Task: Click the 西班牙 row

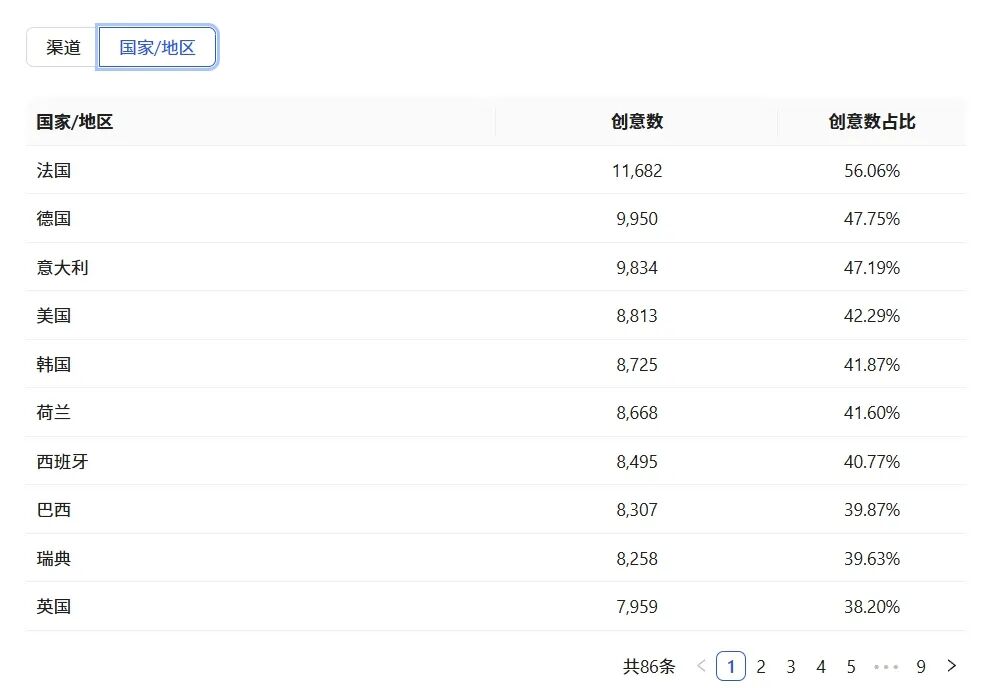Action: click(496, 461)
